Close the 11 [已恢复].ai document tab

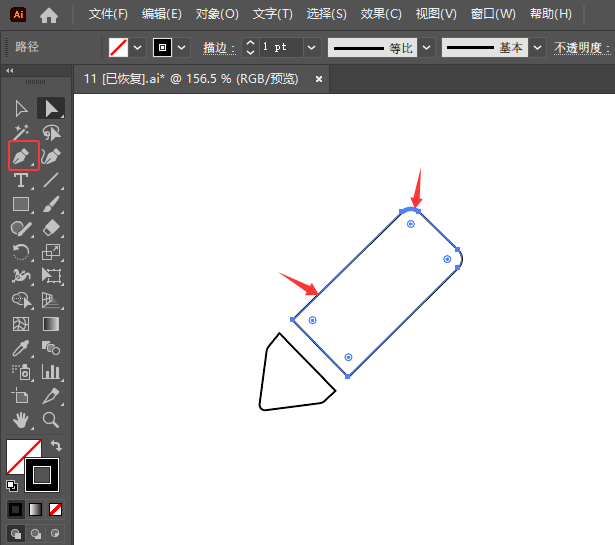[x=319, y=79]
